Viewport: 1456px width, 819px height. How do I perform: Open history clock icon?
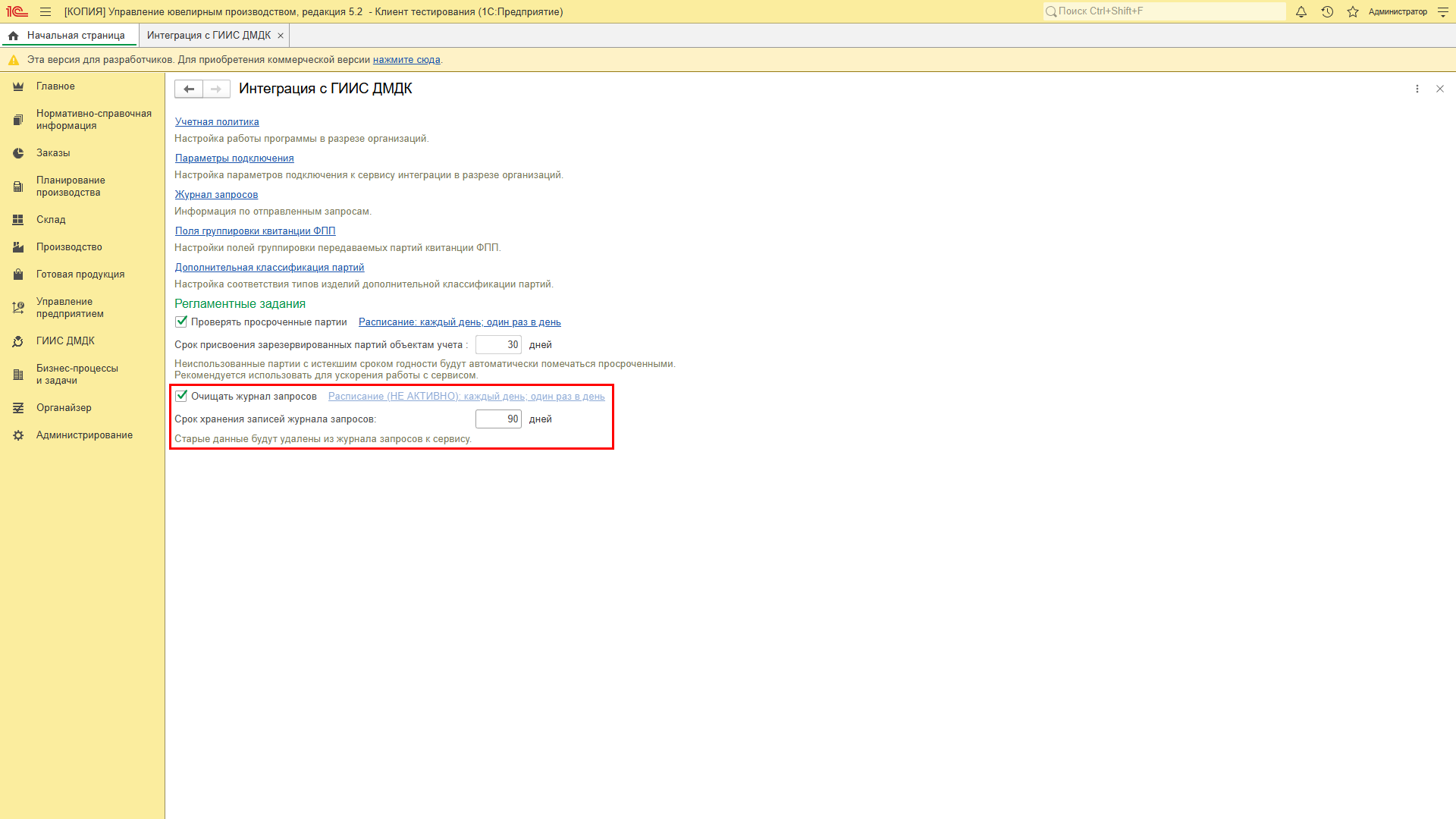1327,11
